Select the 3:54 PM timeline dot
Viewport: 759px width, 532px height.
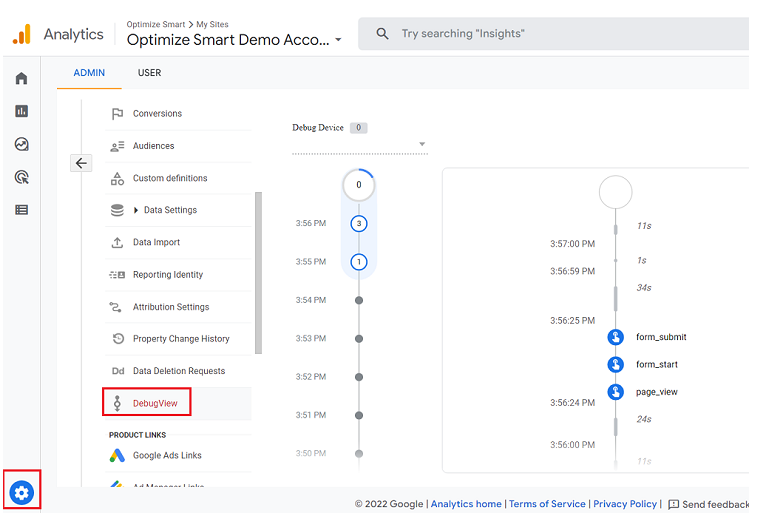coord(359,301)
